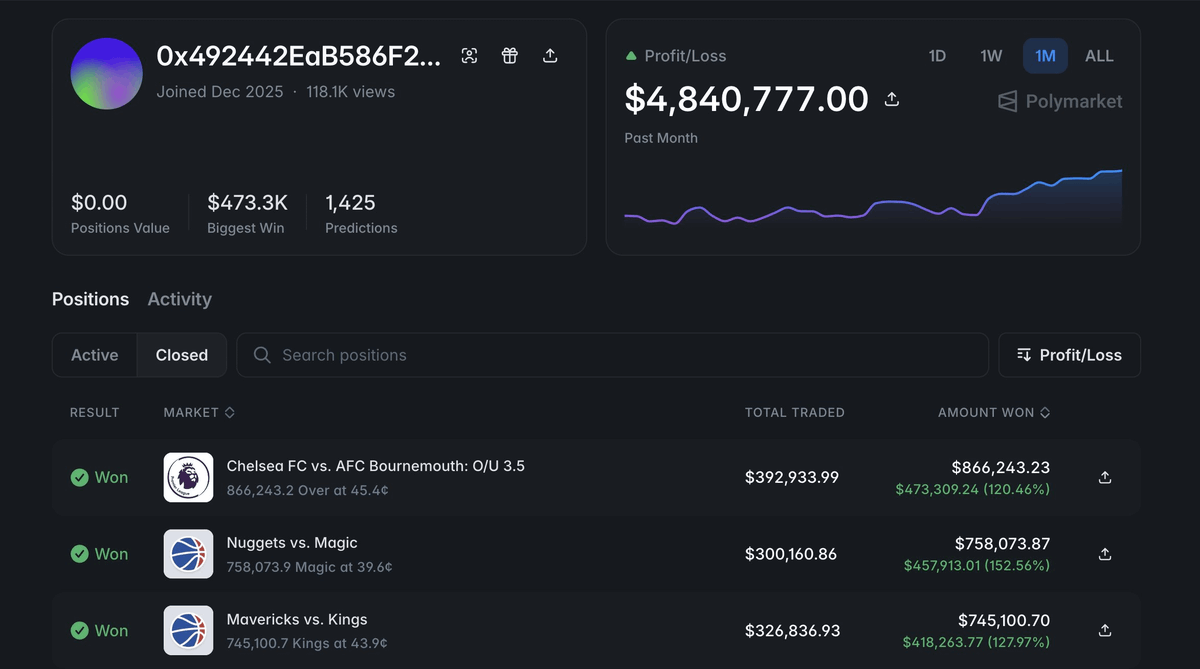1200x669 pixels.
Task: Click the RESULT column header
Action: click(x=95, y=412)
